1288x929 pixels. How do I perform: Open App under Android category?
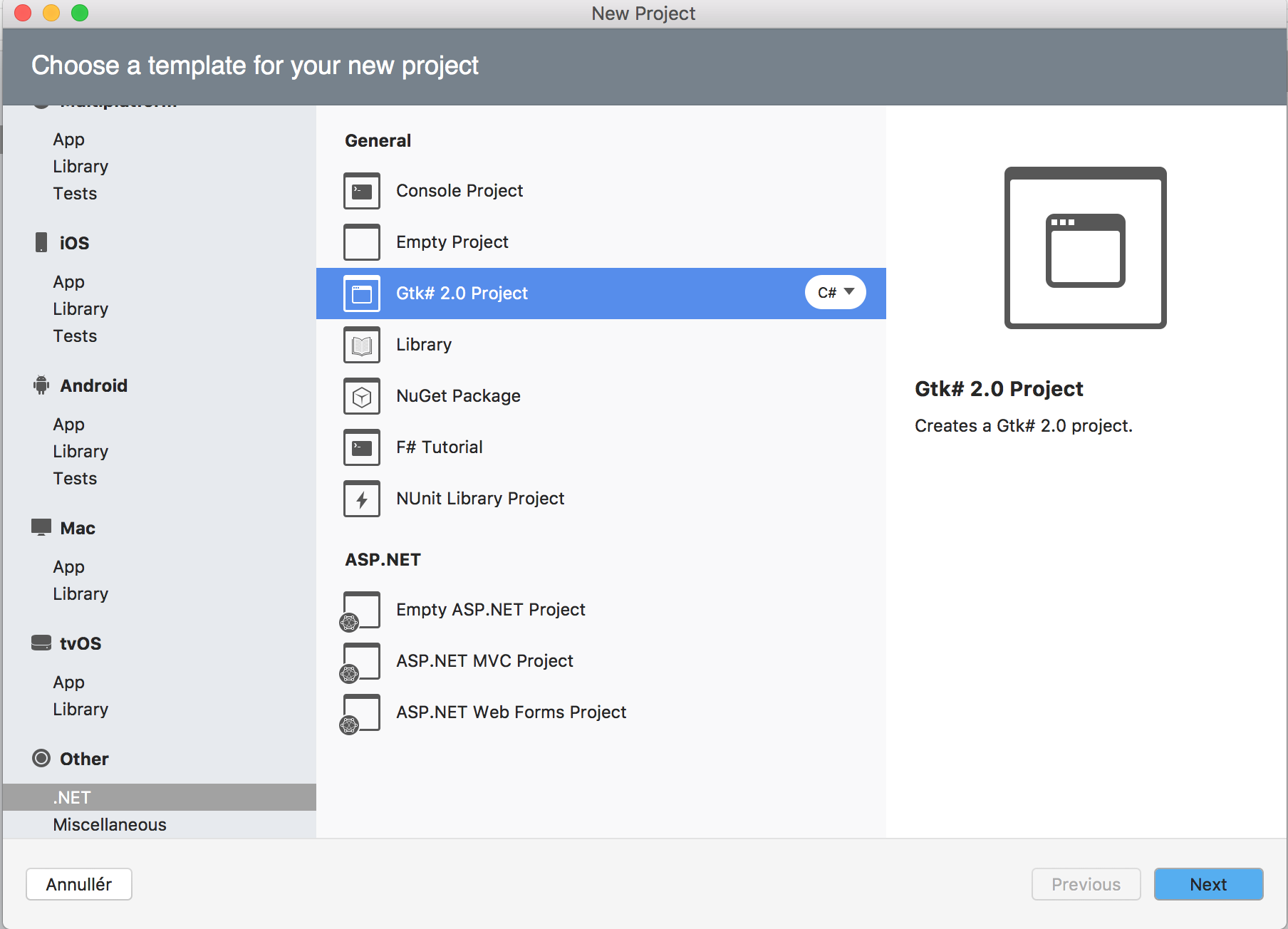[69, 425]
